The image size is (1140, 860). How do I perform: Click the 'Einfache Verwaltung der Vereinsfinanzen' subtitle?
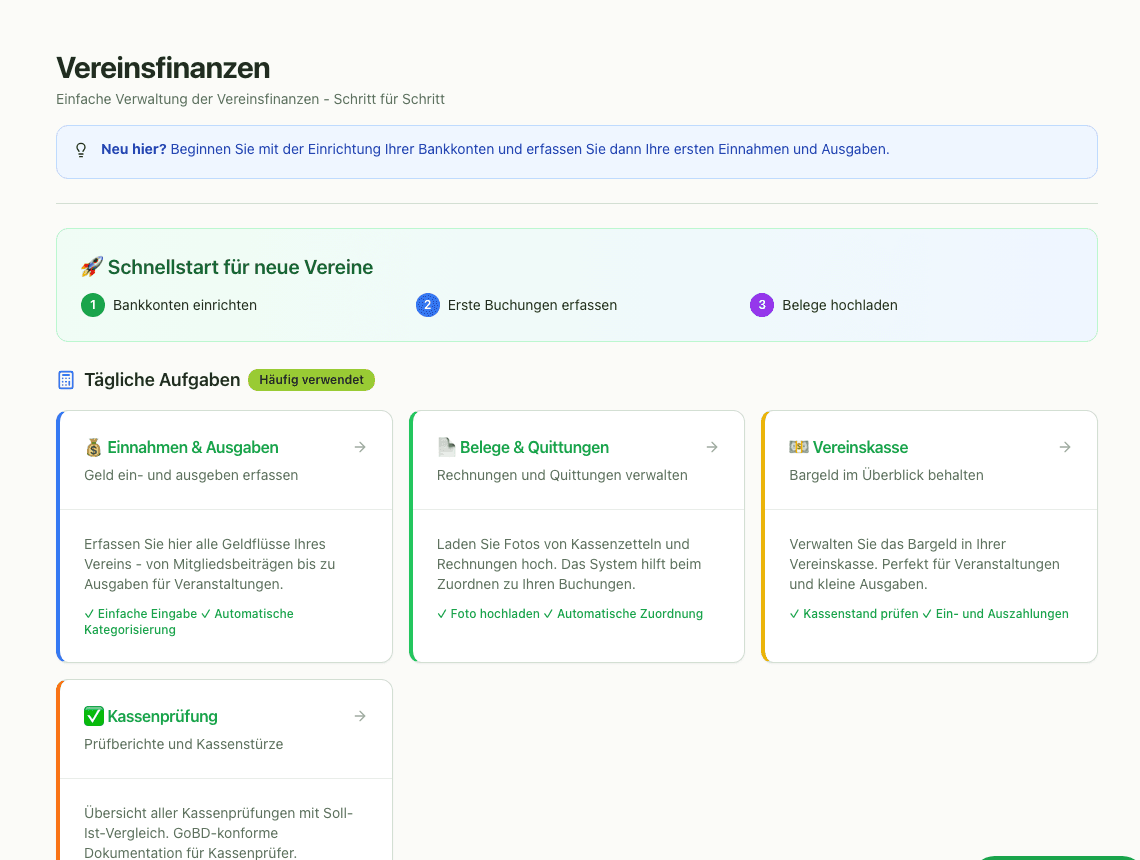(x=250, y=100)
